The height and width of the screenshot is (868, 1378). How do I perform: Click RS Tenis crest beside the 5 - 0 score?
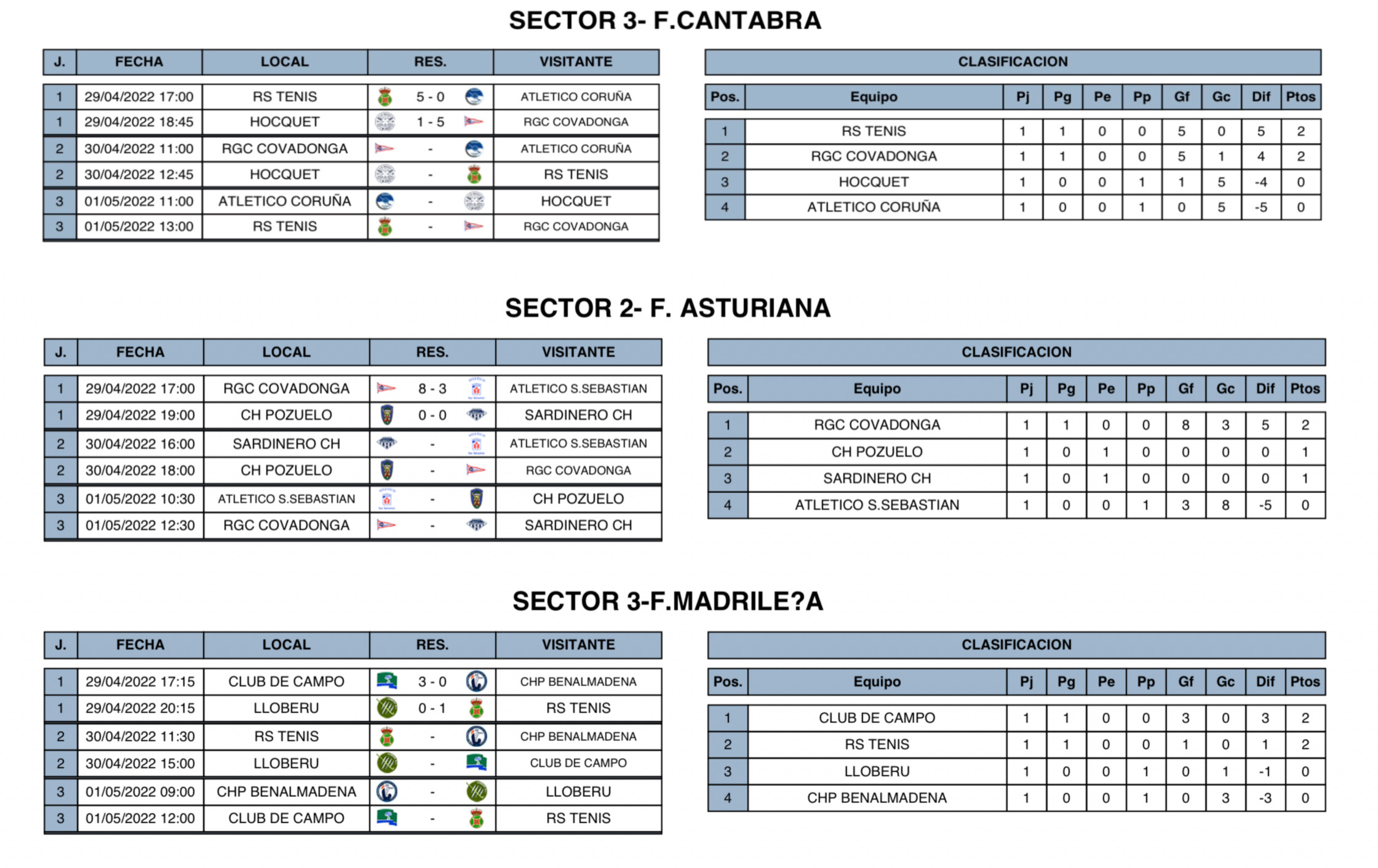385,97
